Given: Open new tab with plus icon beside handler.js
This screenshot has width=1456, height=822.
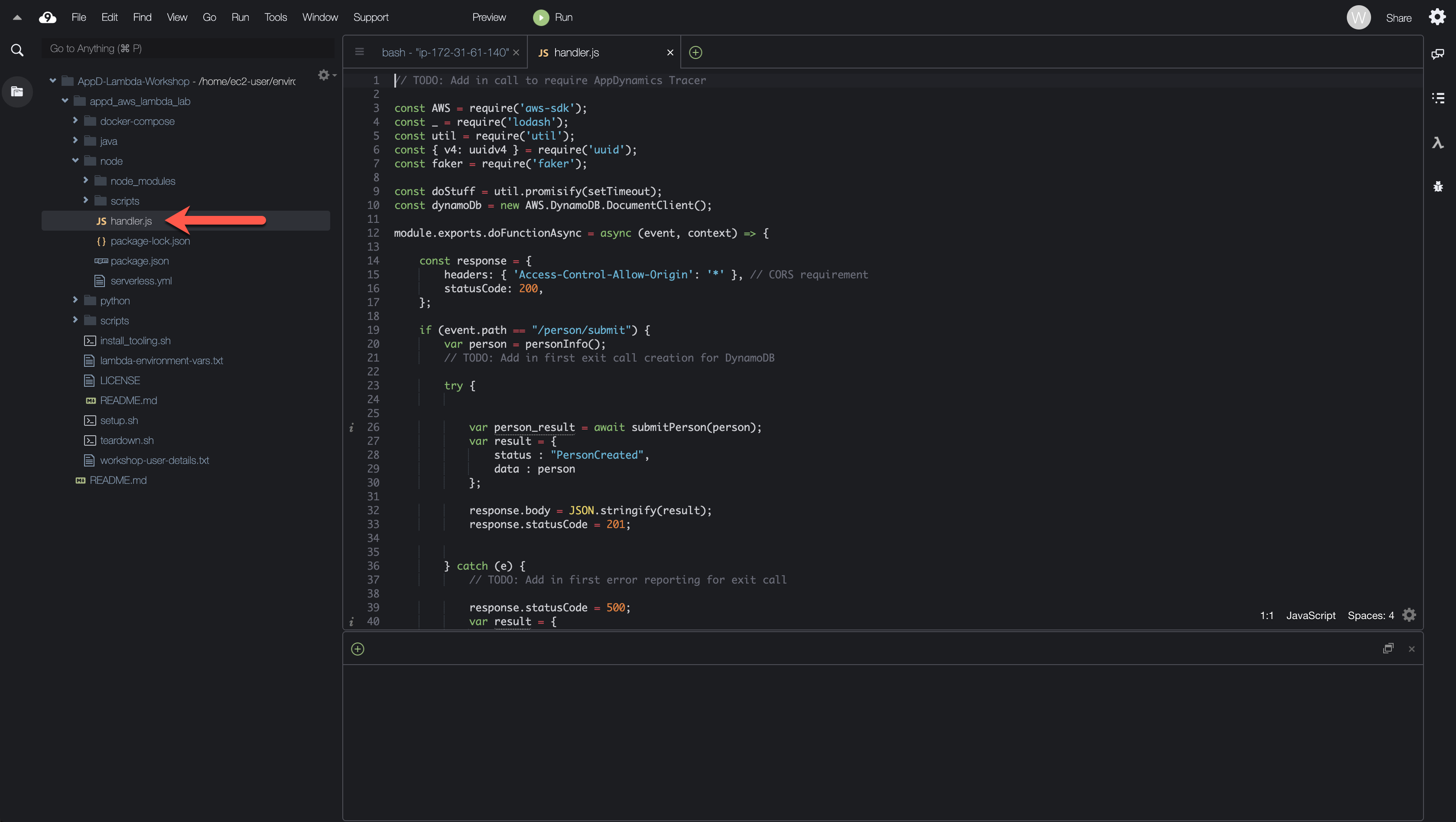Looking at the screenshot, I should 695,52.
